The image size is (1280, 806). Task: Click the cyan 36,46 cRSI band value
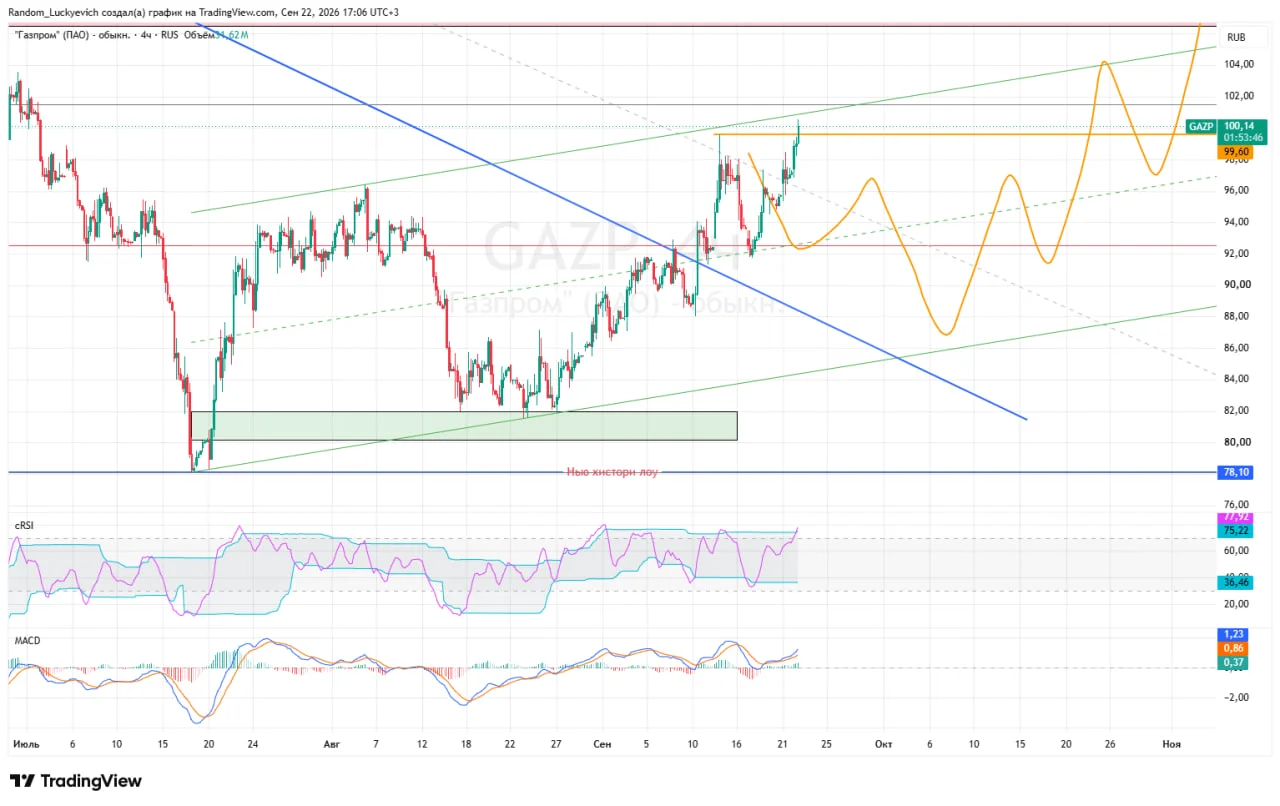click(x=1236, y=582)
